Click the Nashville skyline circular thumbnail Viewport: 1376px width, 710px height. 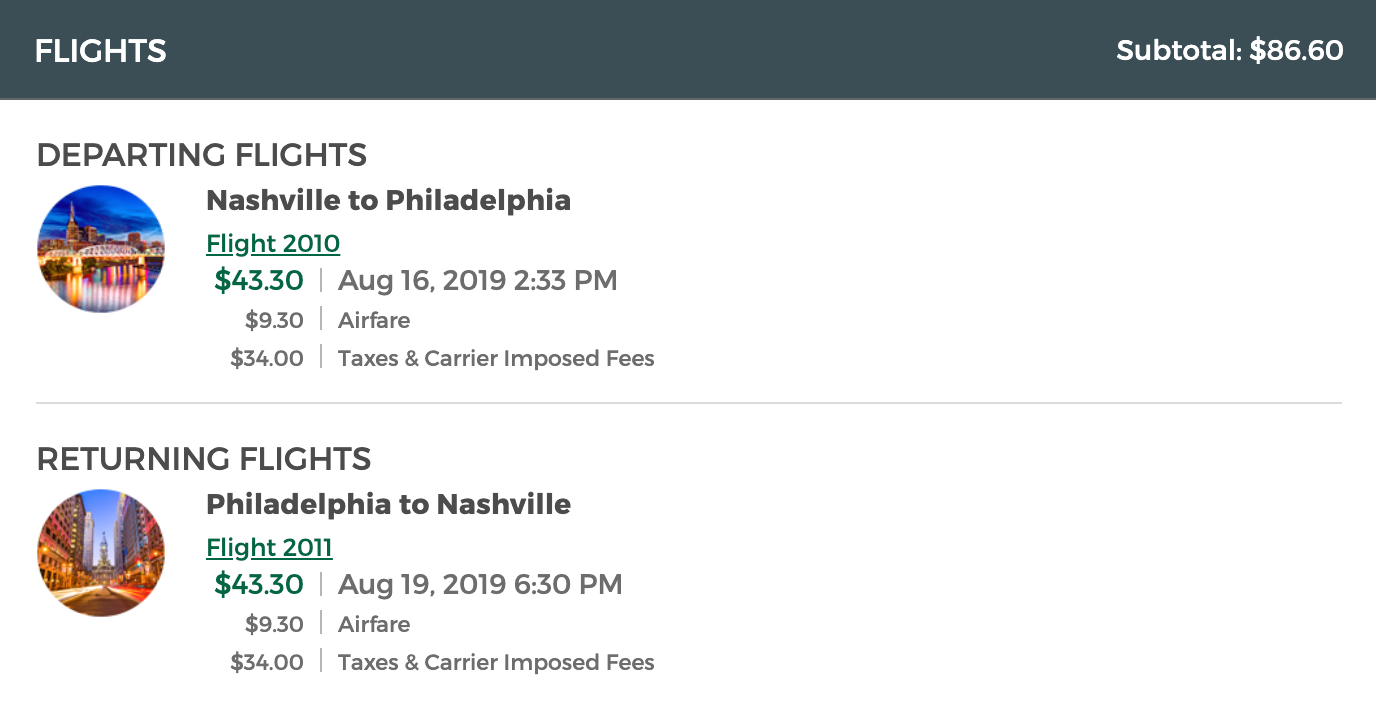[100, 249]
